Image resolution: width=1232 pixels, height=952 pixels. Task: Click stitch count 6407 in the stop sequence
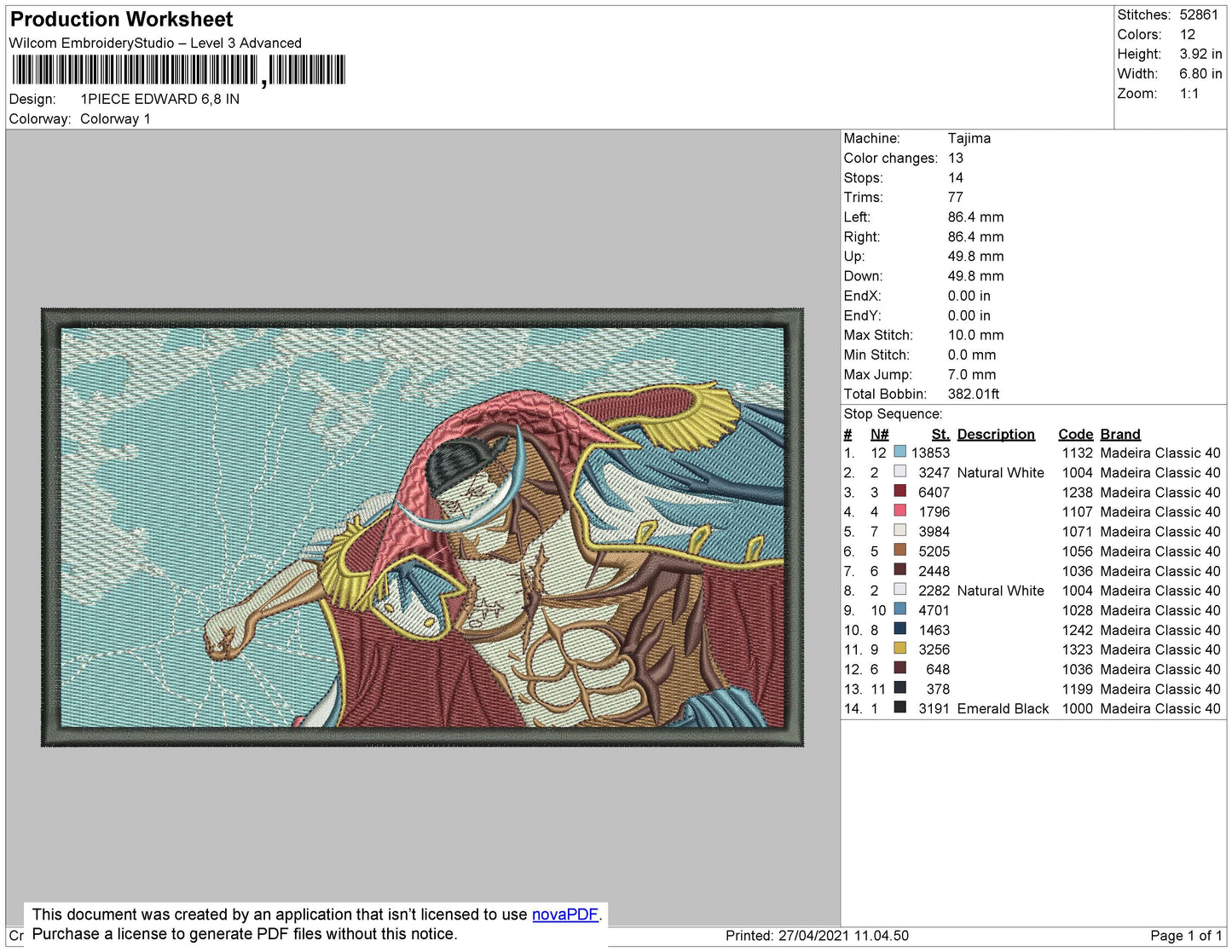click(x=934, y=492)
